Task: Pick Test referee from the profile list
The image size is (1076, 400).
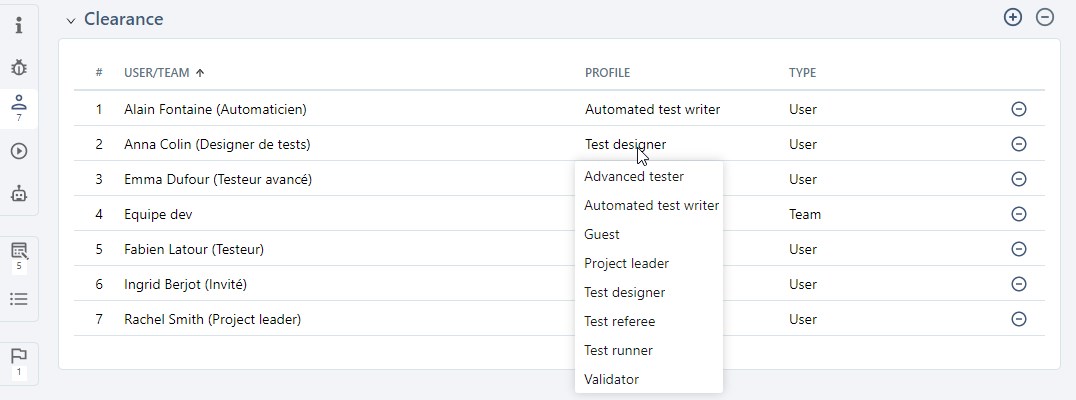Action: click(619, 321)
